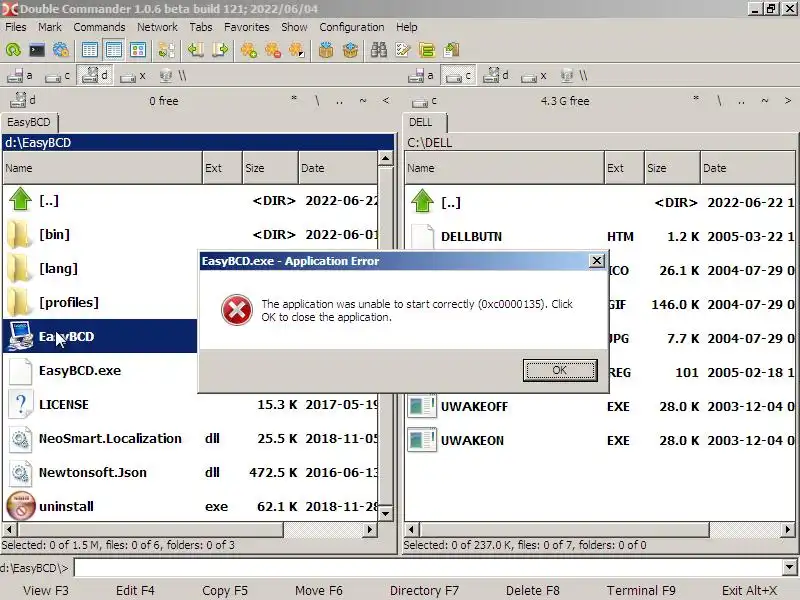Click the select group plus icon
Viewport: 800px width, 600px height.
coord(248,50)
